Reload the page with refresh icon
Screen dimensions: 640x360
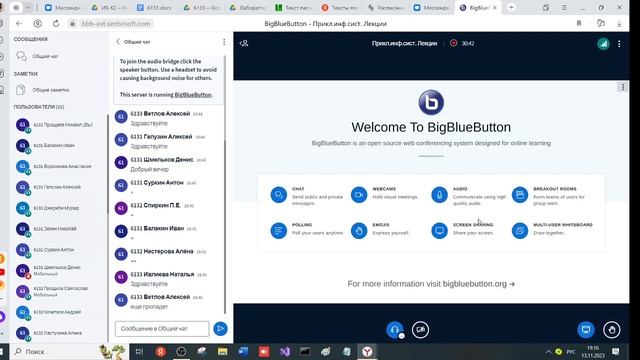(x=56, y=24)
